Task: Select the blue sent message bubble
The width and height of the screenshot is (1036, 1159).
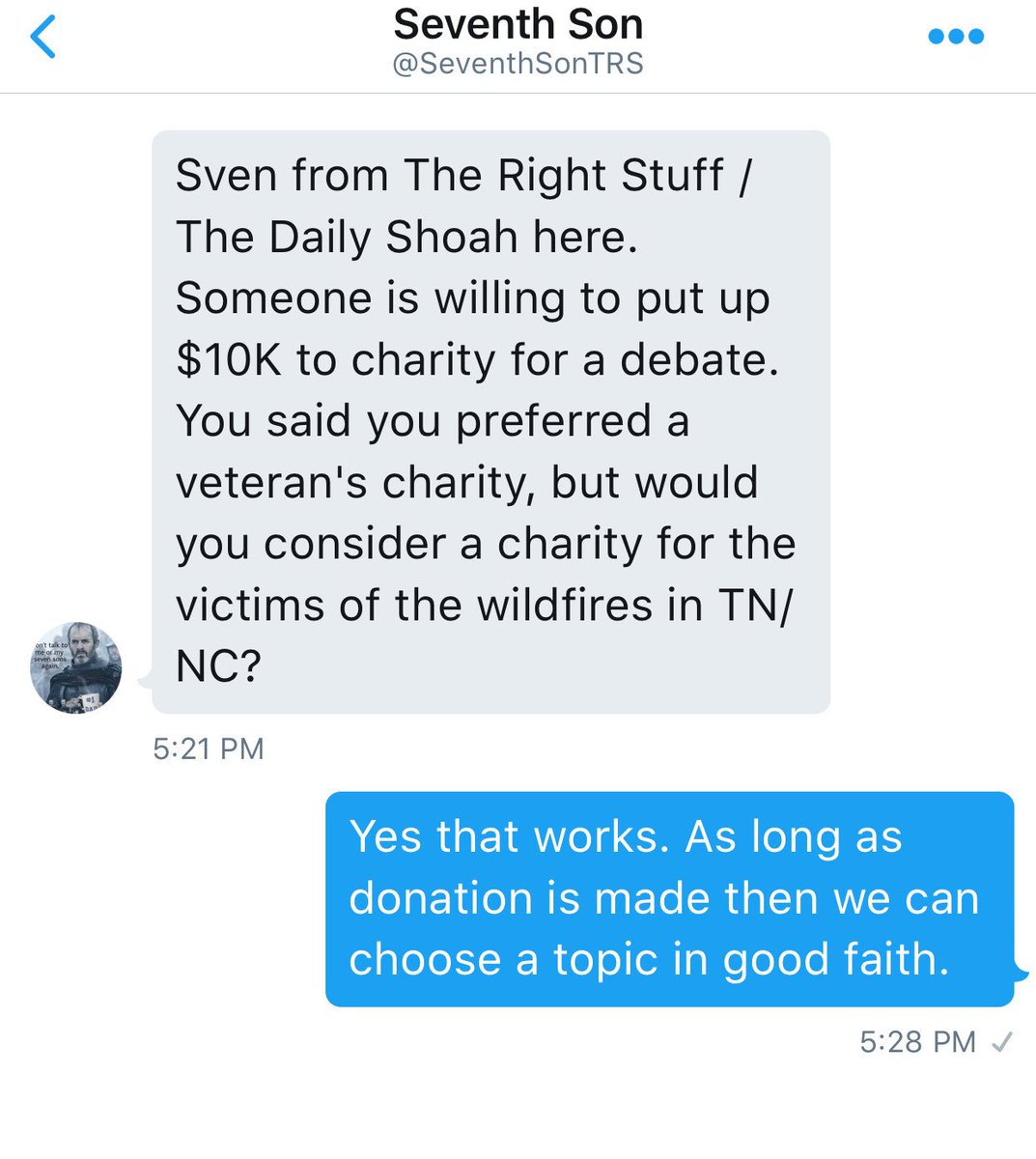Action: coord(670,899)
